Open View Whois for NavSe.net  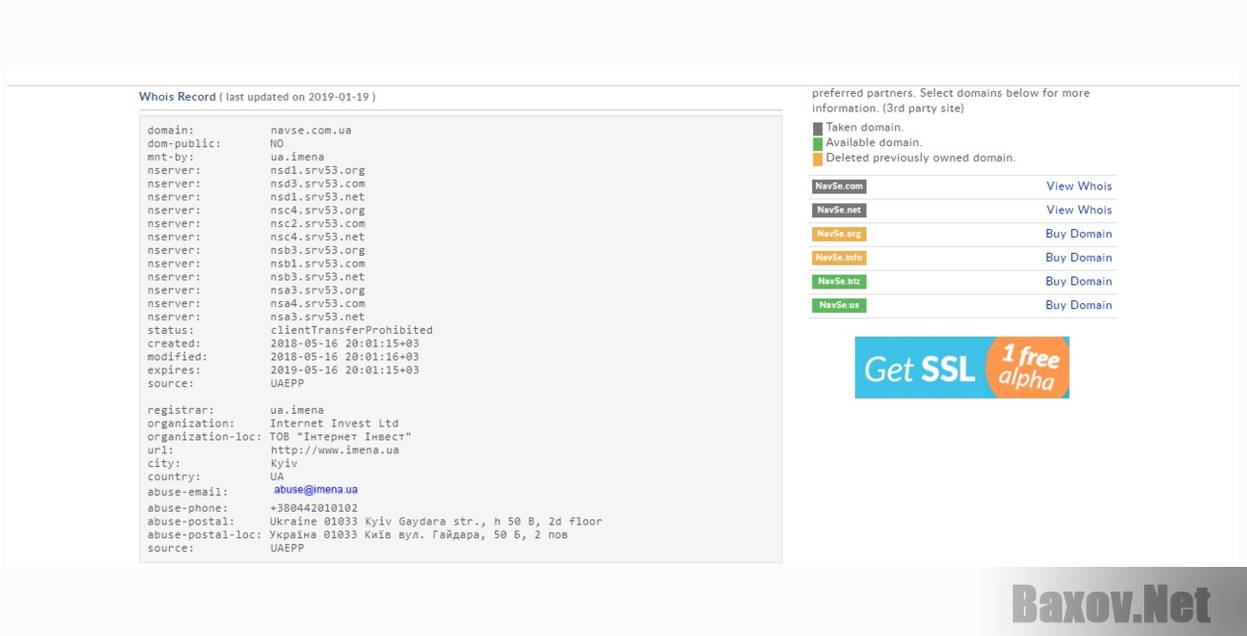click(1079, 210)
